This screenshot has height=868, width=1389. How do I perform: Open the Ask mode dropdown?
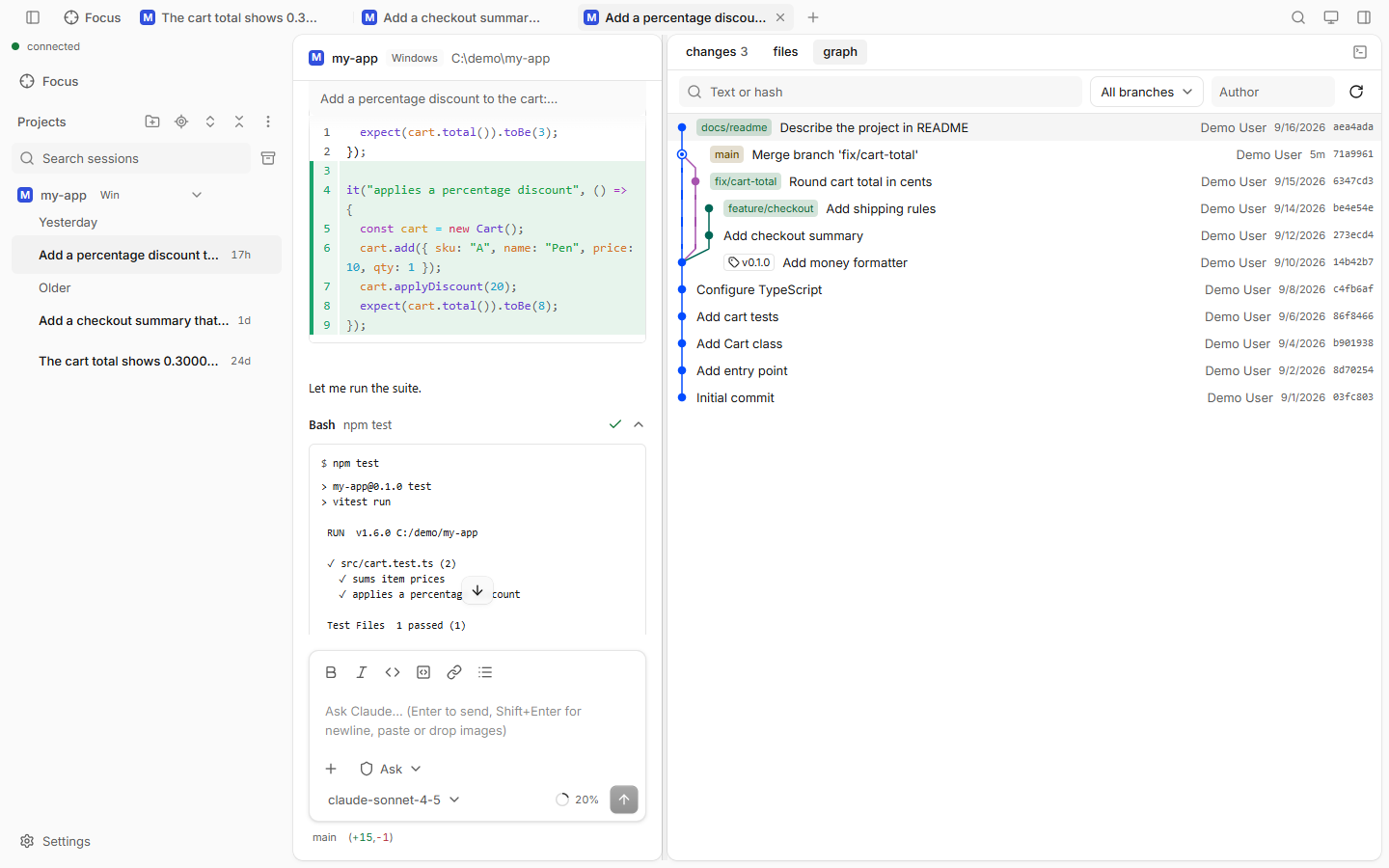[x=391, y=769]
